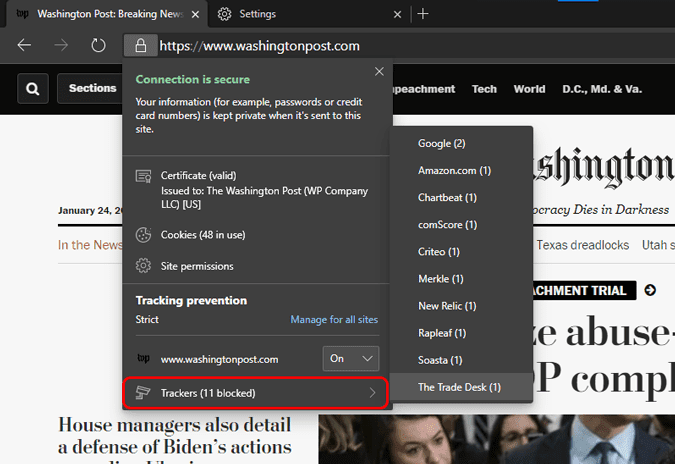Image resolution: width=675 pixels, height=464 pixels.
Task: Select The Trade Desk (1) entry
Action: (461, 387)
